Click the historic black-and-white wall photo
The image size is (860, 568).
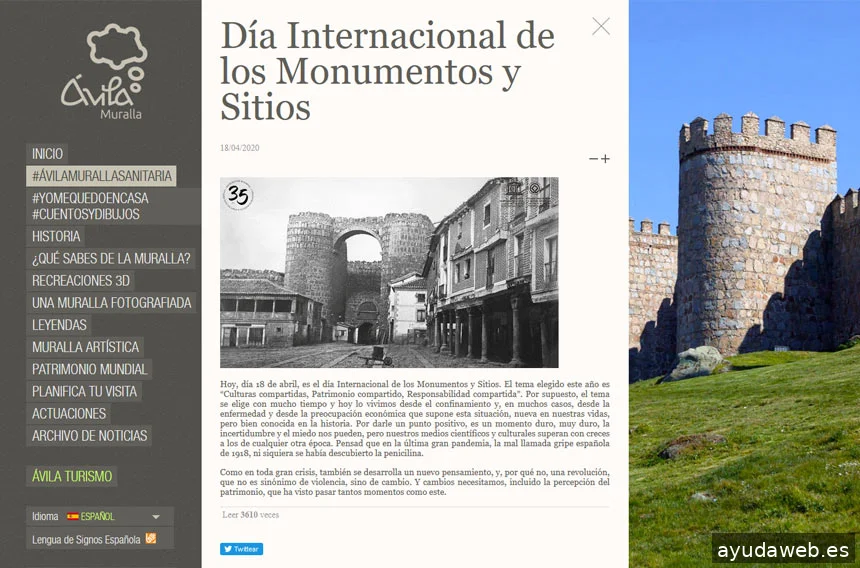[389, 272]
